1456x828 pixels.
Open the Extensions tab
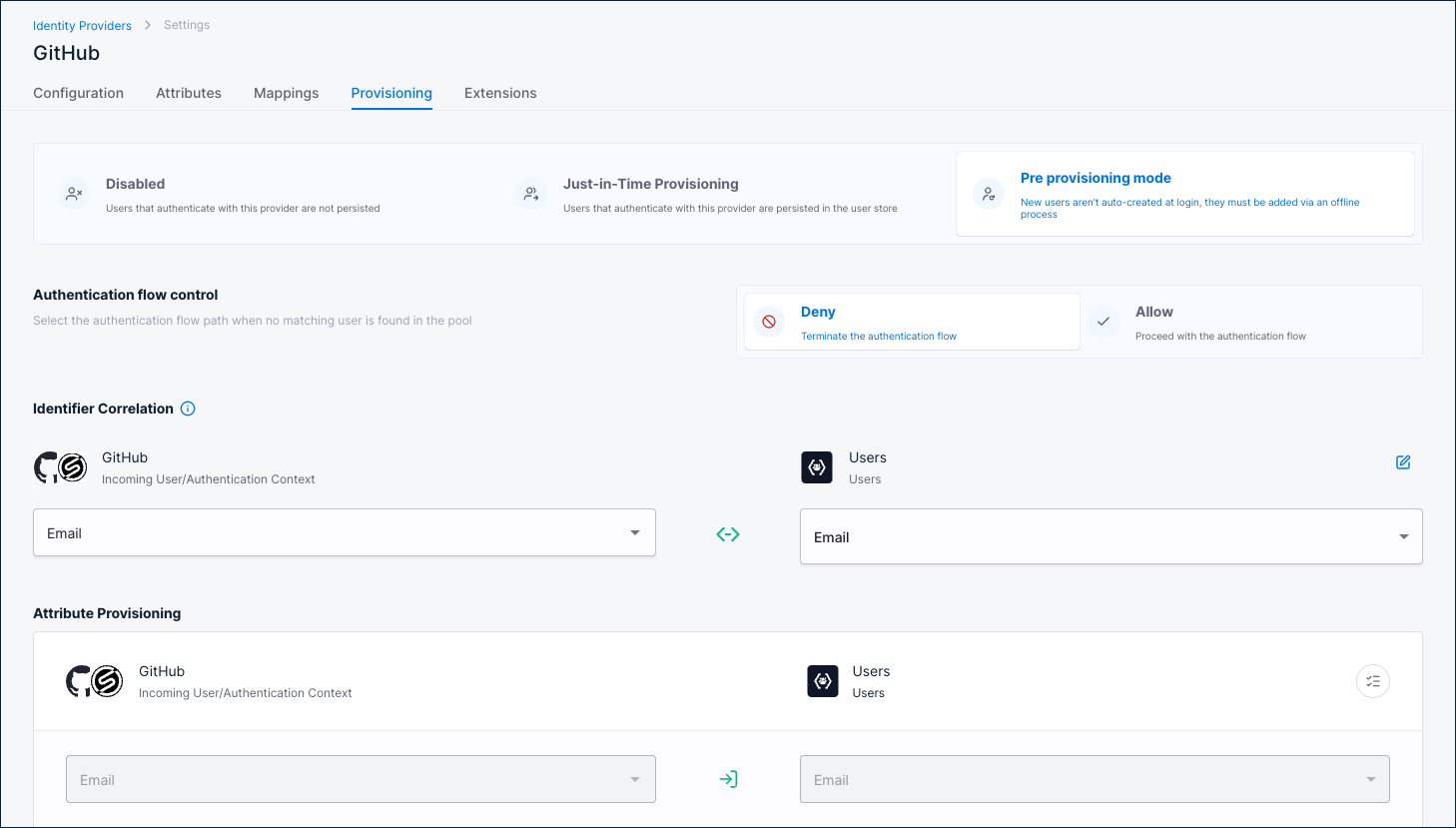click(x=500, y=93)
